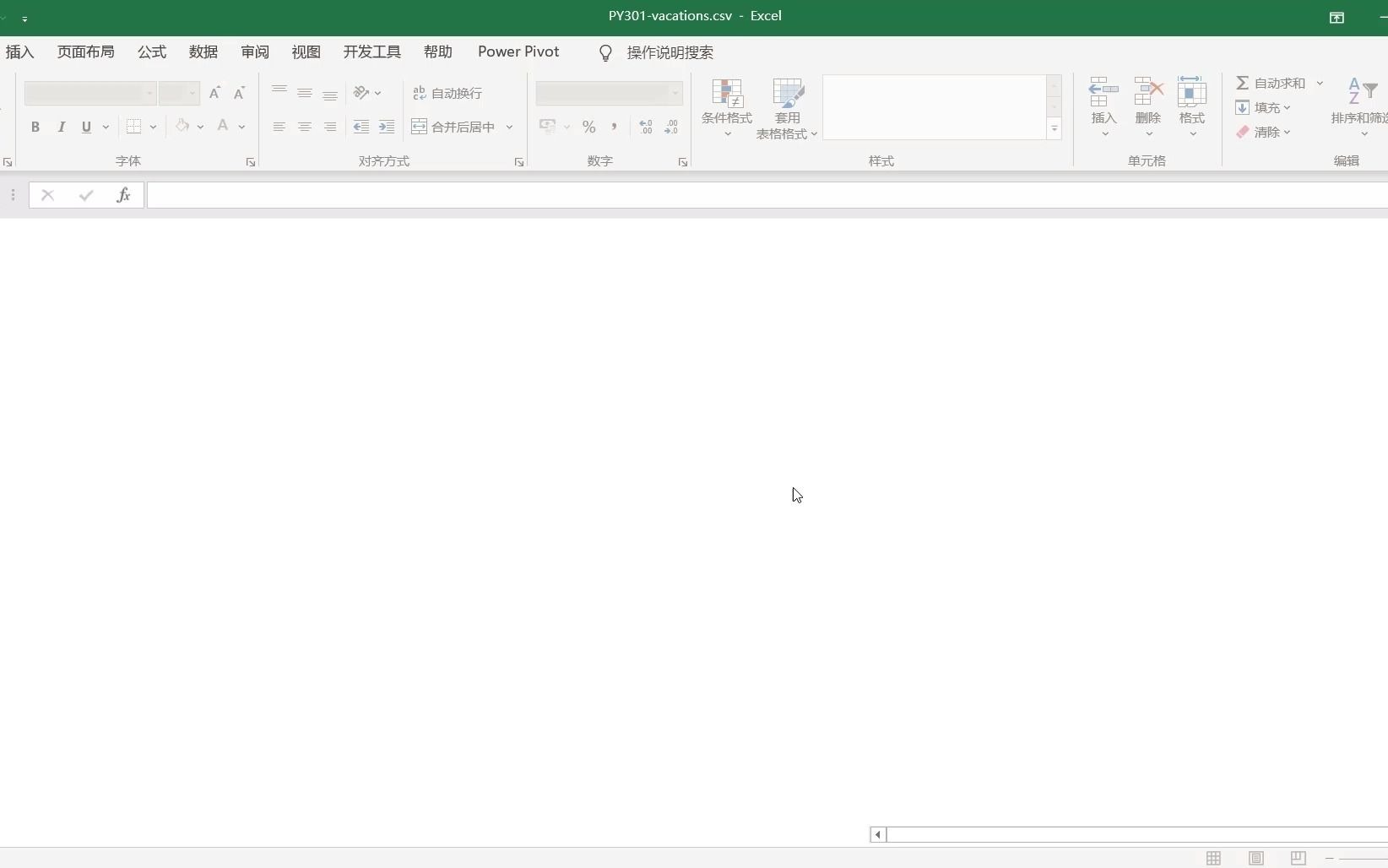Switch to page layout view

(x=1256, y=858)
